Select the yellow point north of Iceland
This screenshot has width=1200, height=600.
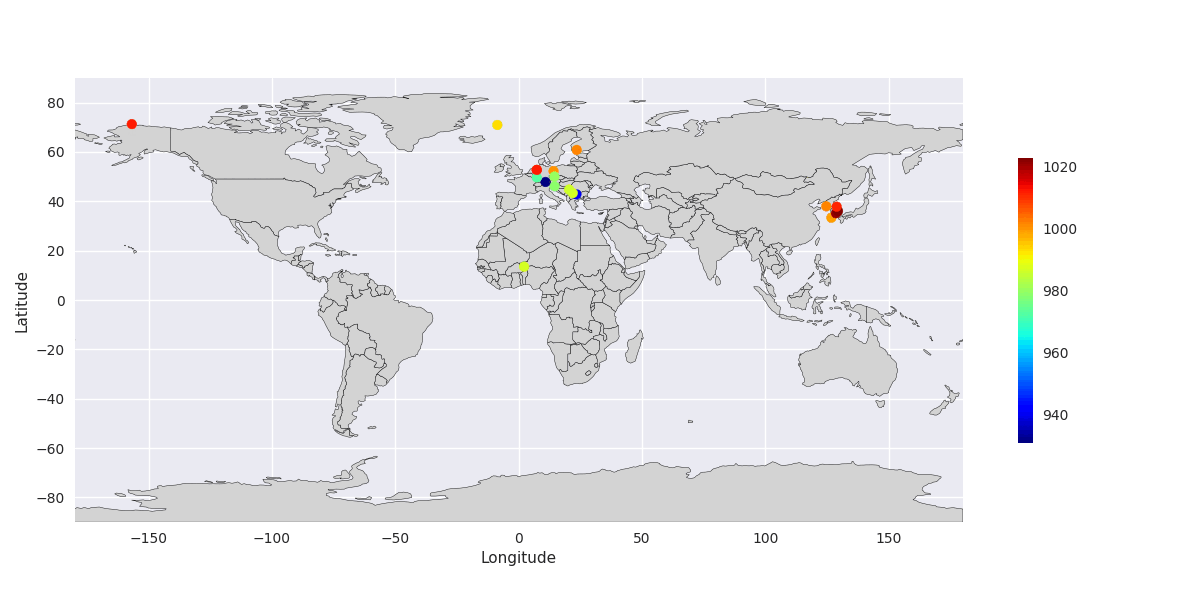497,125
